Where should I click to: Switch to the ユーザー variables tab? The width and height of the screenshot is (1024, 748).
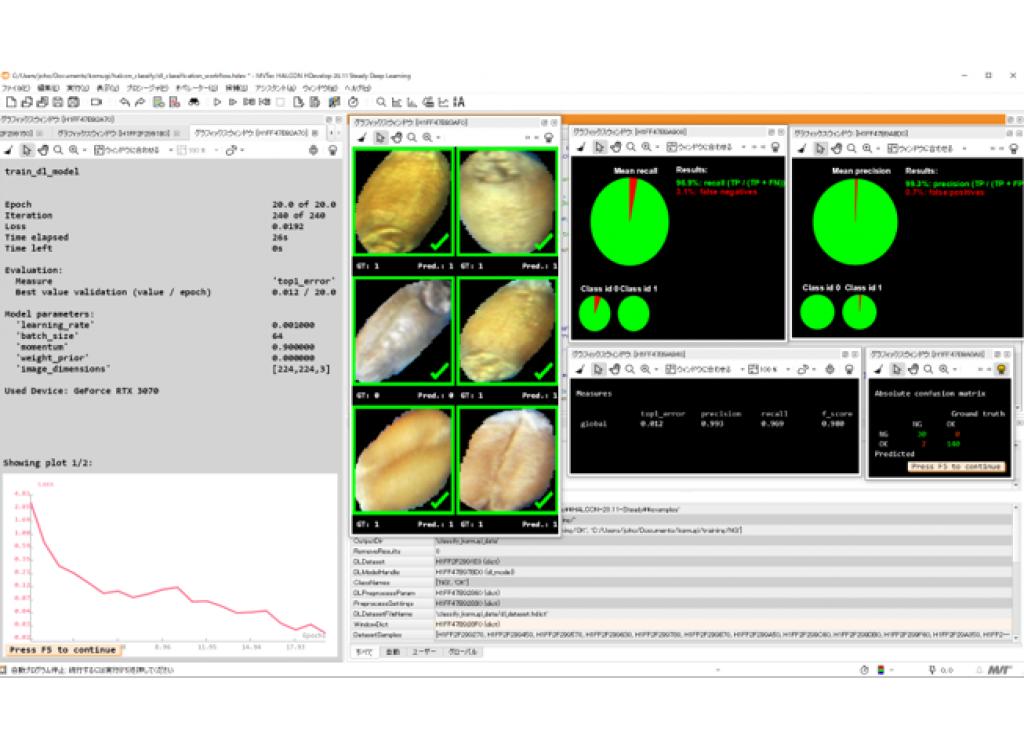(425, 651)
